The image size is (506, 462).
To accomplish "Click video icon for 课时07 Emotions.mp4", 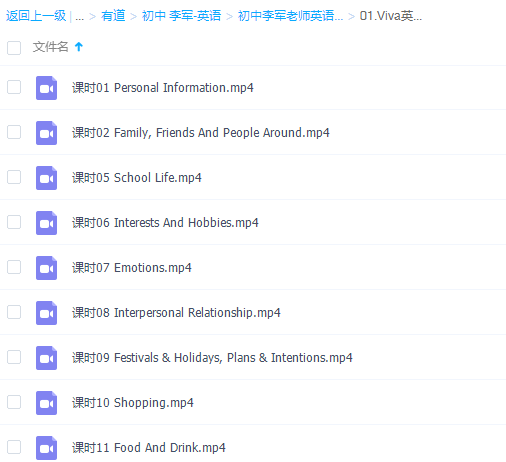I will tap(46, 268).
